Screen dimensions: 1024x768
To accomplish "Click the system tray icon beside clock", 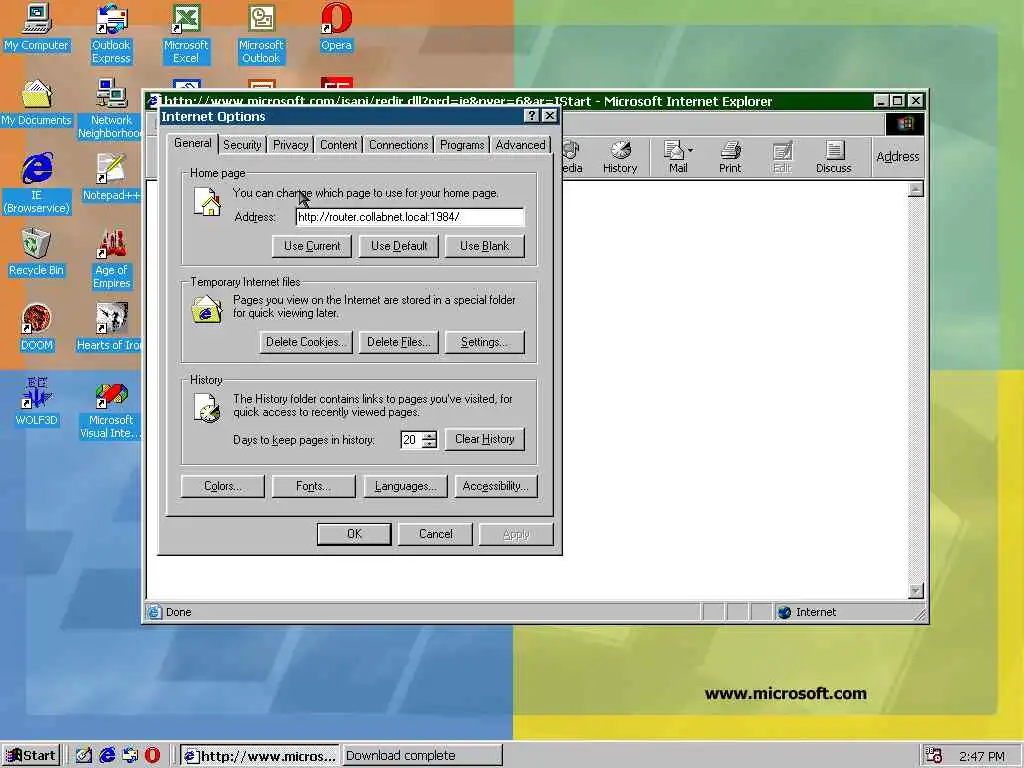I will point(933,756).
